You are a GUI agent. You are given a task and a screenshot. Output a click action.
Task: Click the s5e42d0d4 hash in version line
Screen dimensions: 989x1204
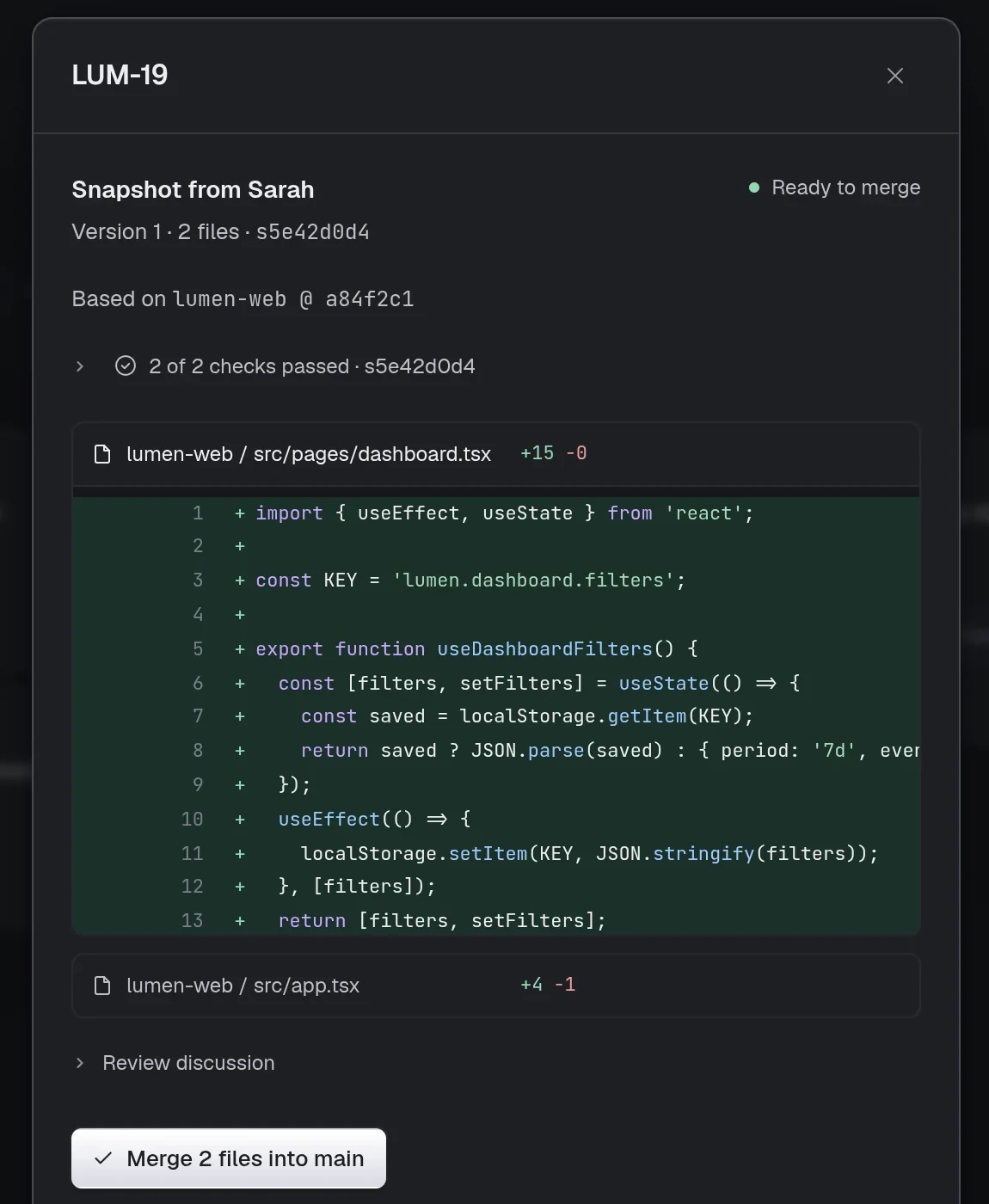click(313, 232)
